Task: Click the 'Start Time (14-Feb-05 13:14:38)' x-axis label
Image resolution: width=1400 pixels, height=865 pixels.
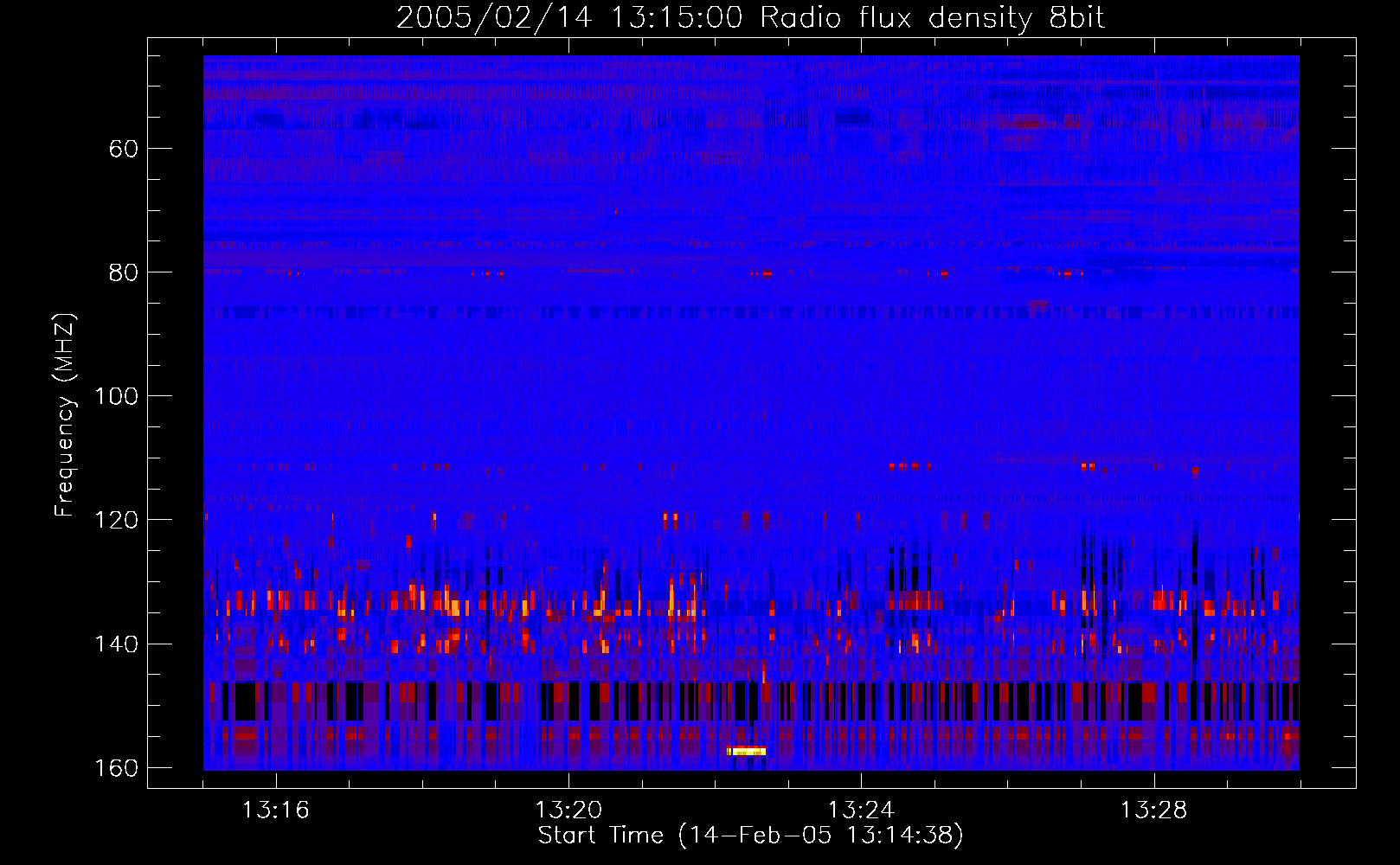Action: pyautogui.click(x=750, y=835)
